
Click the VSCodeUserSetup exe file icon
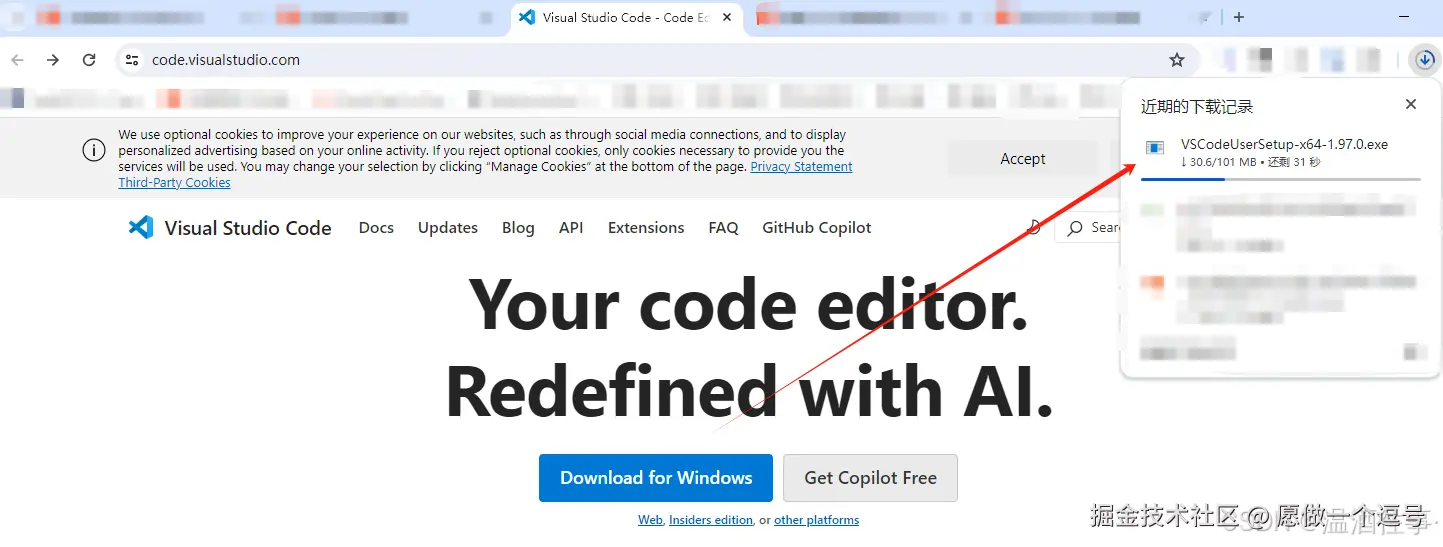click(x=1154, y=148)
